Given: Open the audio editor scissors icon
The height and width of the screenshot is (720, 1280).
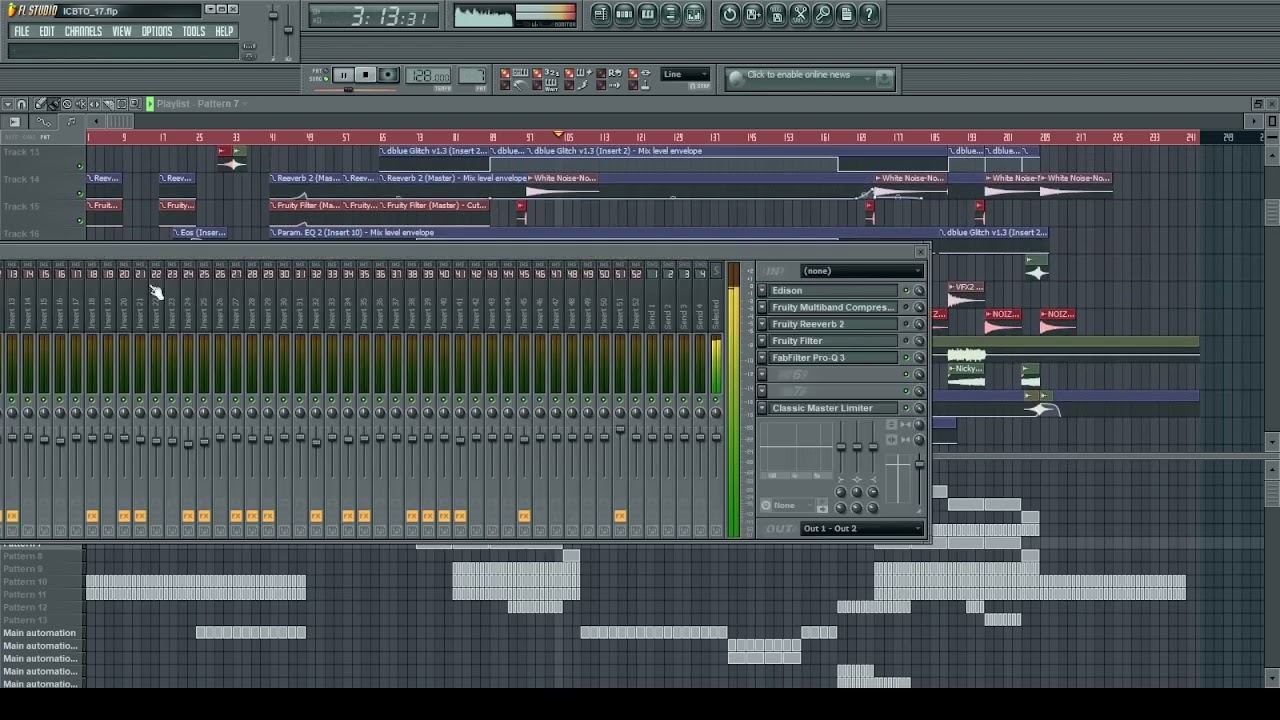Looking at the screenshot, I should click(x=800, y=14).
